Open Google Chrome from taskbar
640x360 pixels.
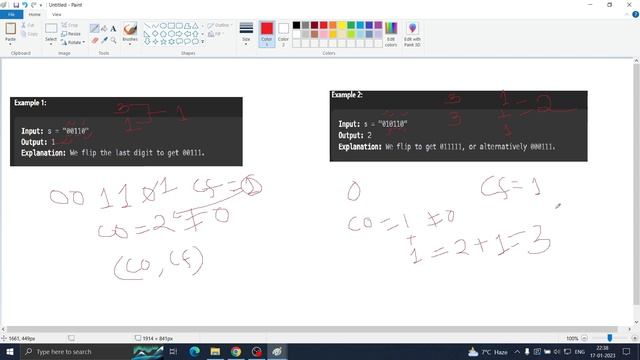coord(236,351)
